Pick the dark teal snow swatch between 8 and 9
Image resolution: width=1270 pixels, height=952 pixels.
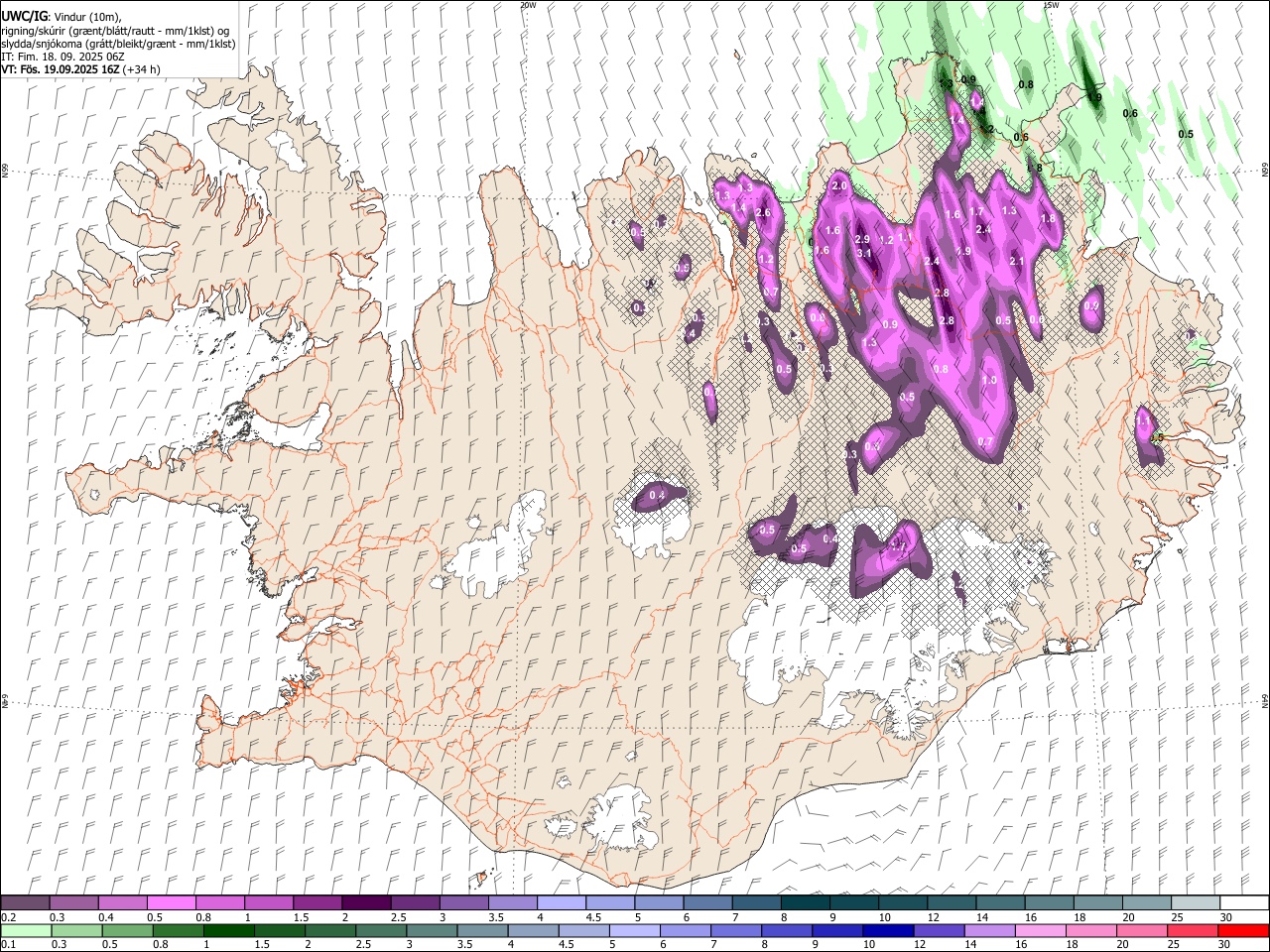[x=805, y=903]
